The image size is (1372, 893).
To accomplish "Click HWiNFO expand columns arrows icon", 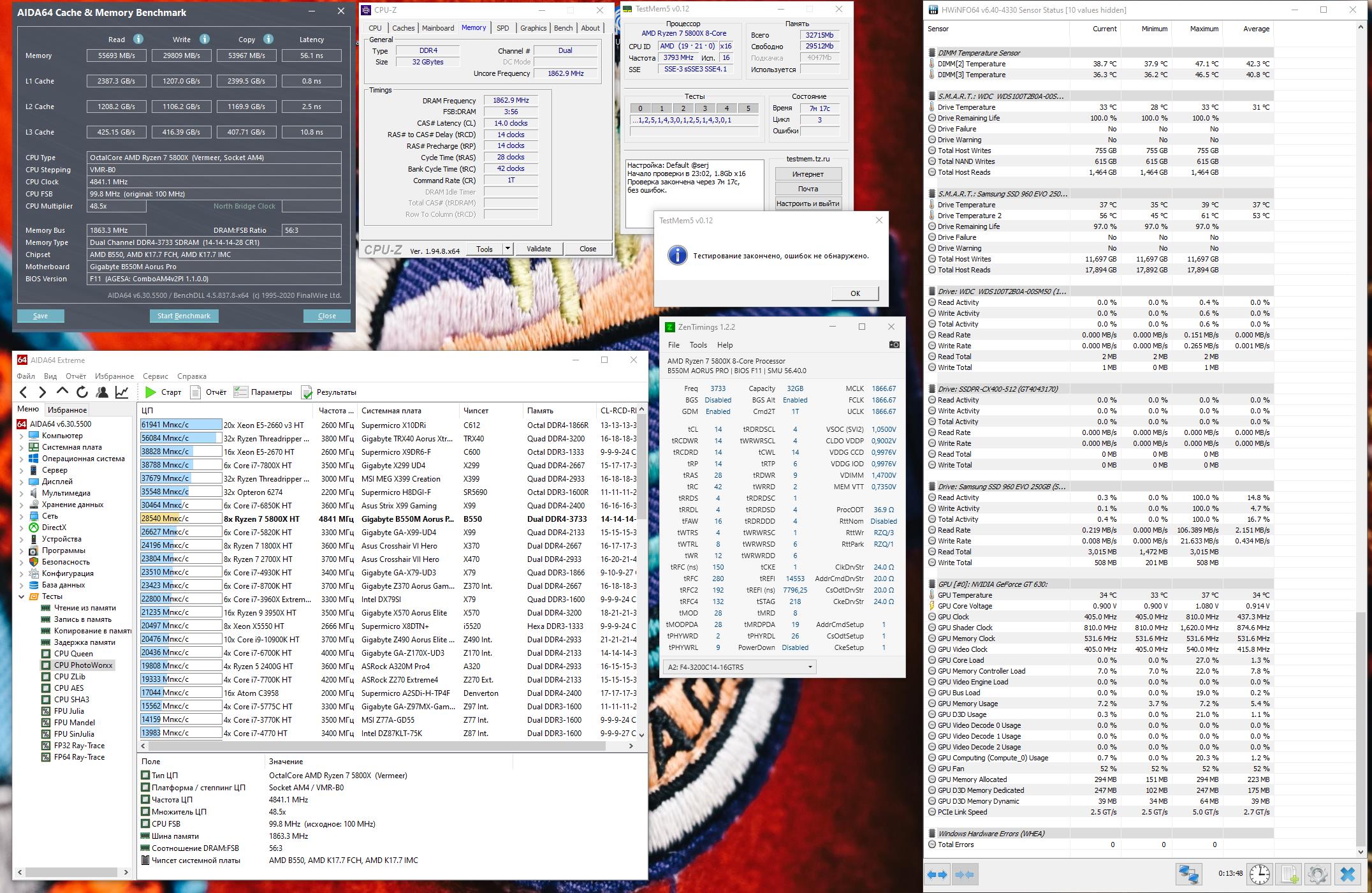I will pyautogui.click(x=937, y=875).
